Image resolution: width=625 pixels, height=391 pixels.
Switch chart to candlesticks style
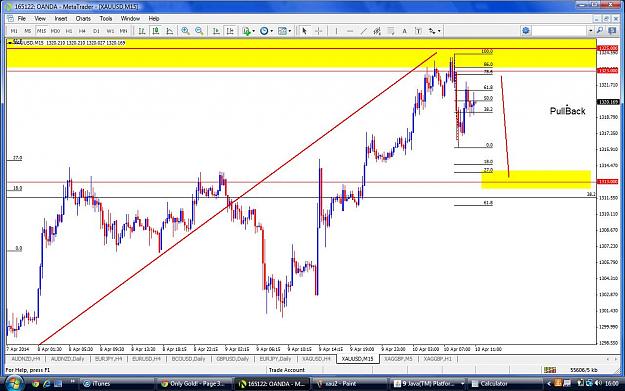(x=156, y=31)
